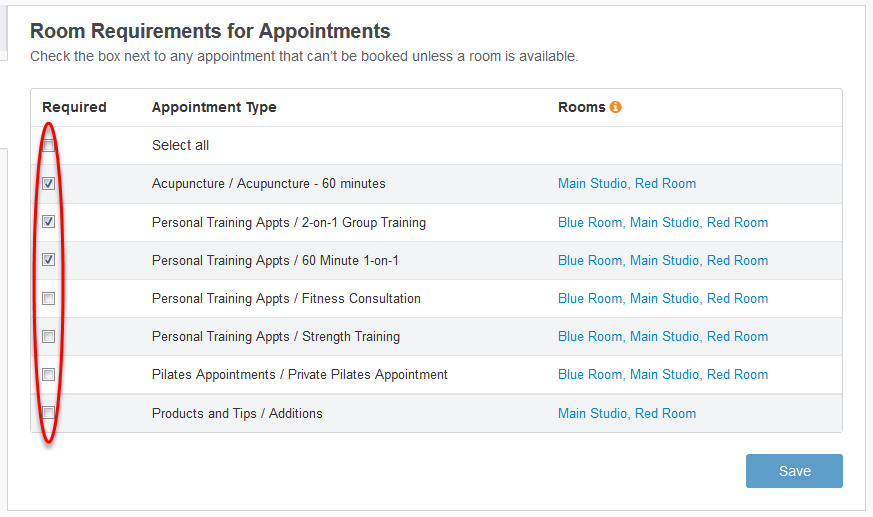Check the Products and Tips Additions box
Viewport: 873px width, 517px height.
49,412
